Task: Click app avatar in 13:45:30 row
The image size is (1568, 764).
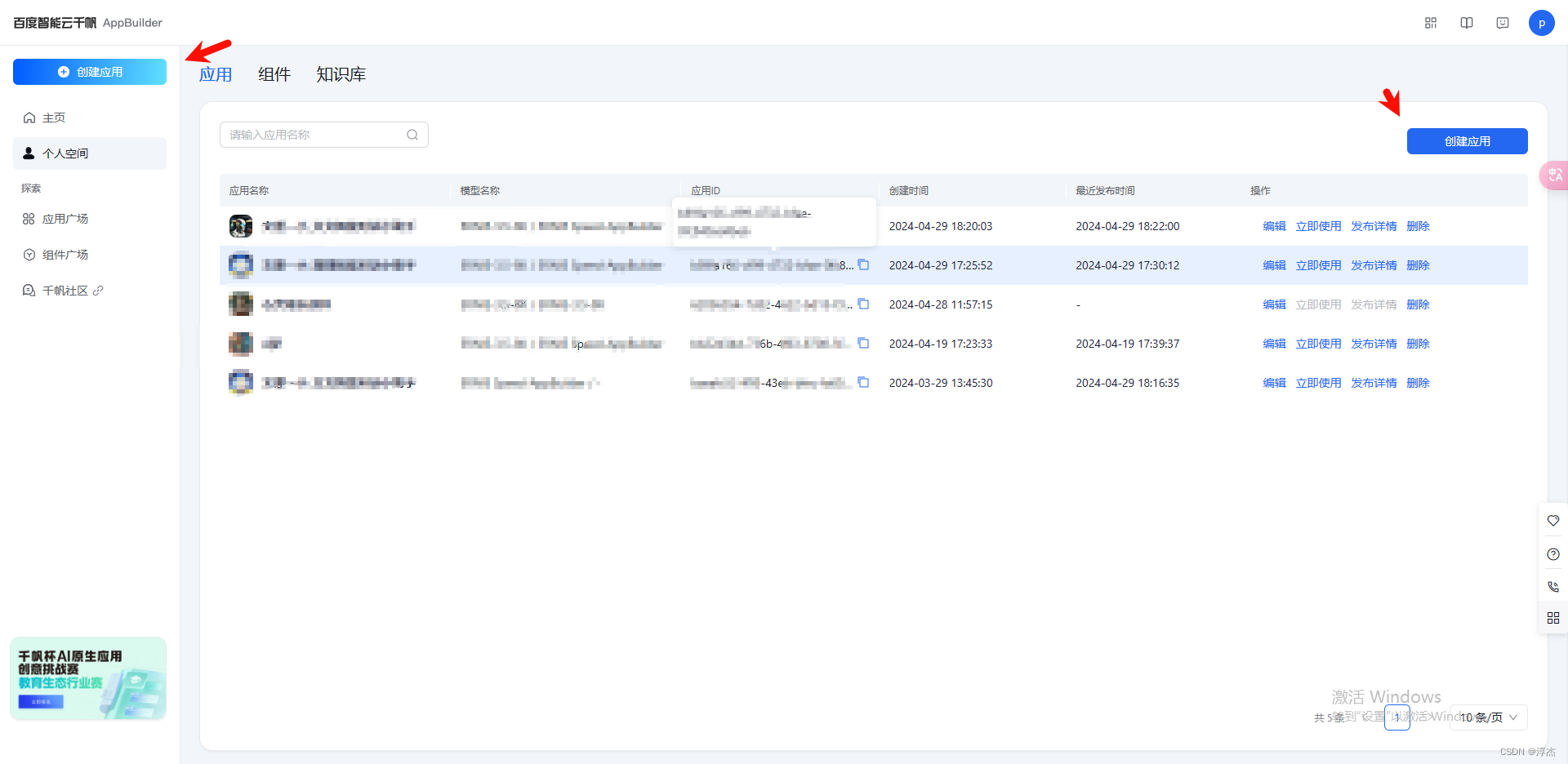Action: coord(241,383)
